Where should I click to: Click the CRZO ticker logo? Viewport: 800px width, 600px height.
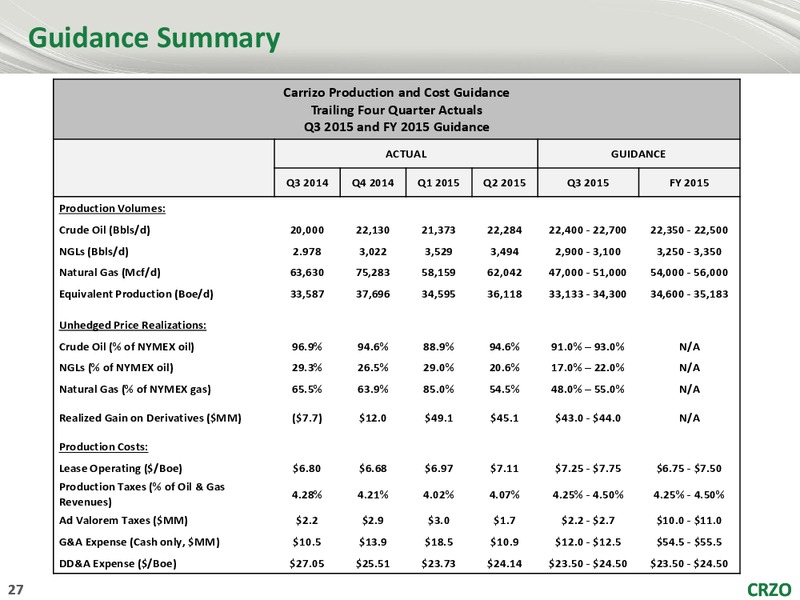click(769, 590)
